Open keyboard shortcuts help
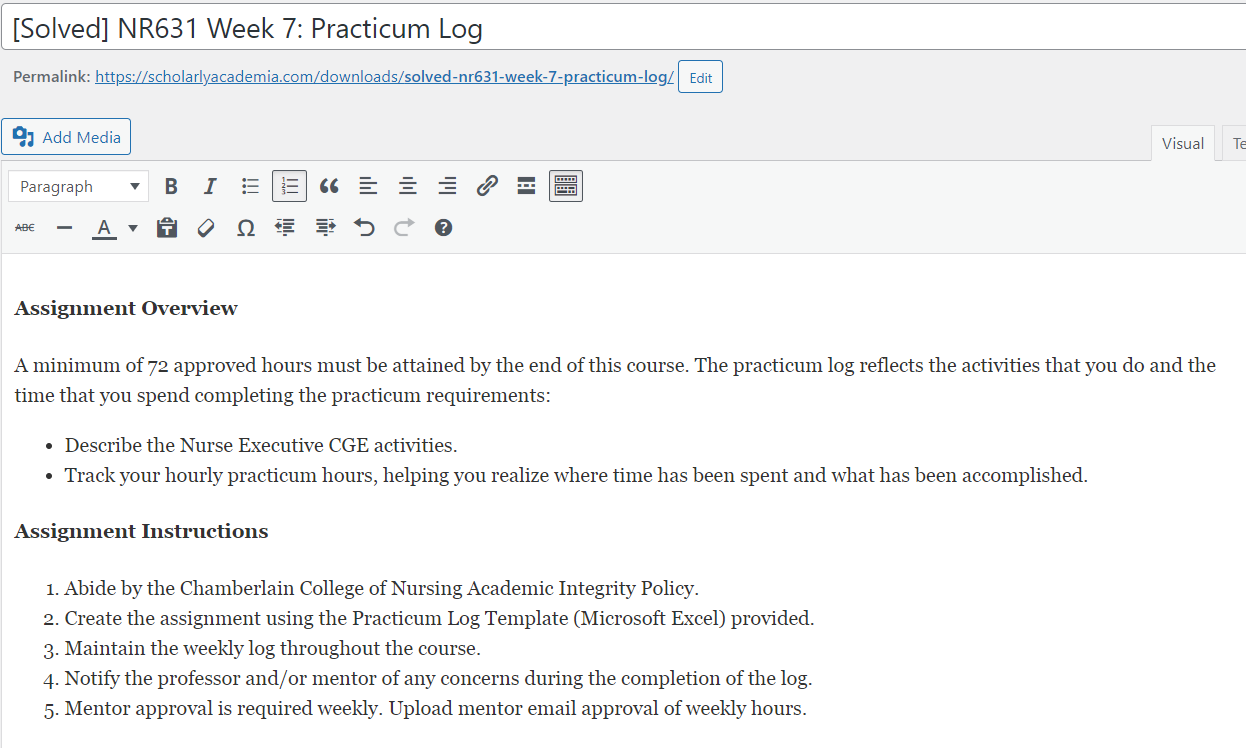Image resolution: width=1246 pixels, height=748 pixels. point(443,228)
